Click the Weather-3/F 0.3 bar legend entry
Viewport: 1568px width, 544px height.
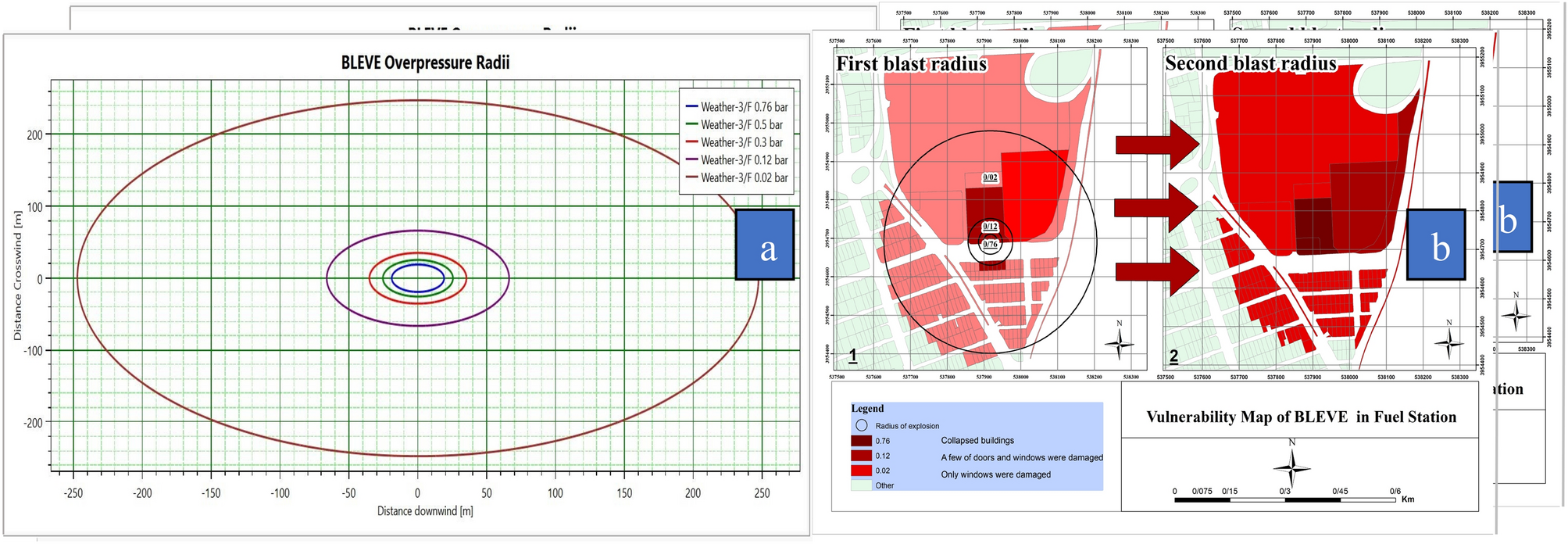733,142
